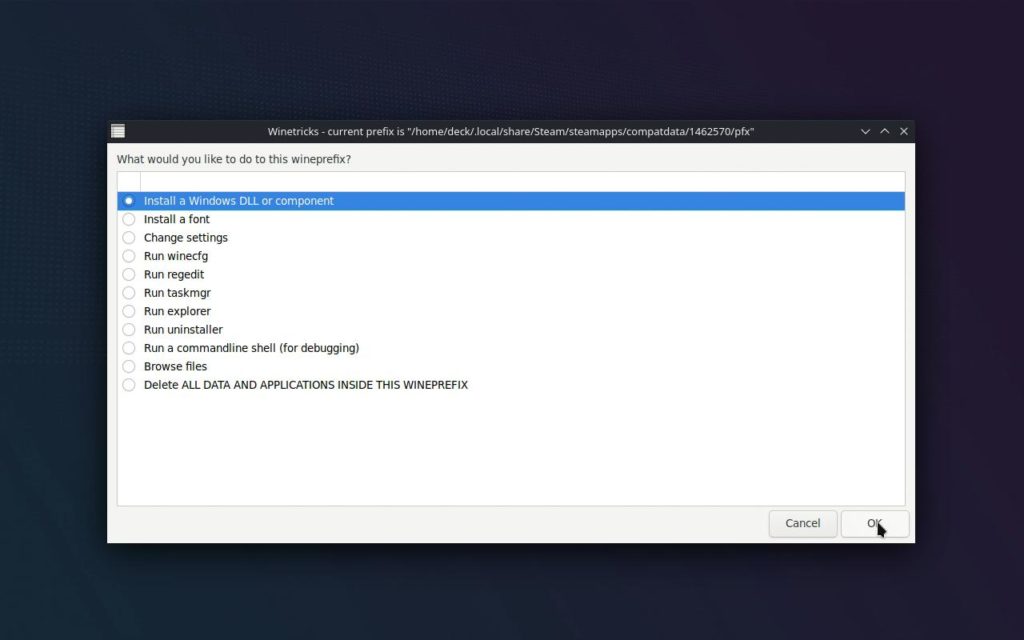Close the Winetricks window

[904, 131]
